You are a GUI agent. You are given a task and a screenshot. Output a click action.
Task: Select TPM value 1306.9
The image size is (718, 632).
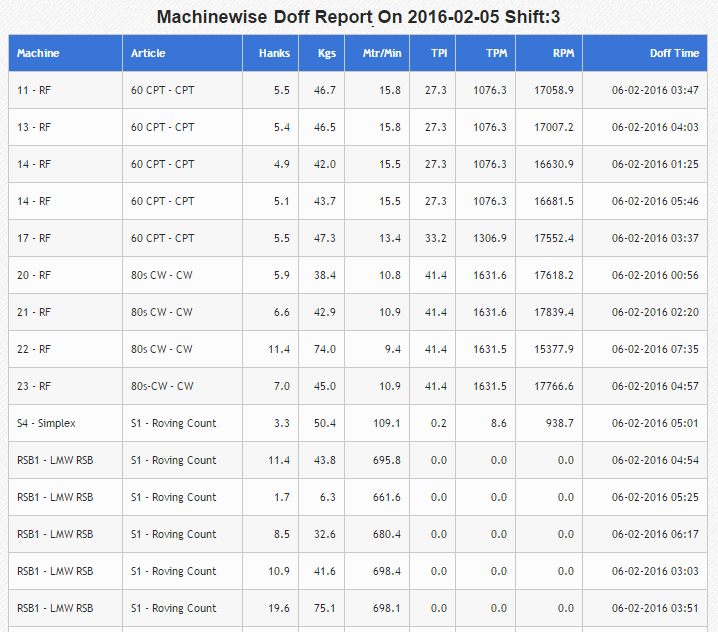[490, 238]
